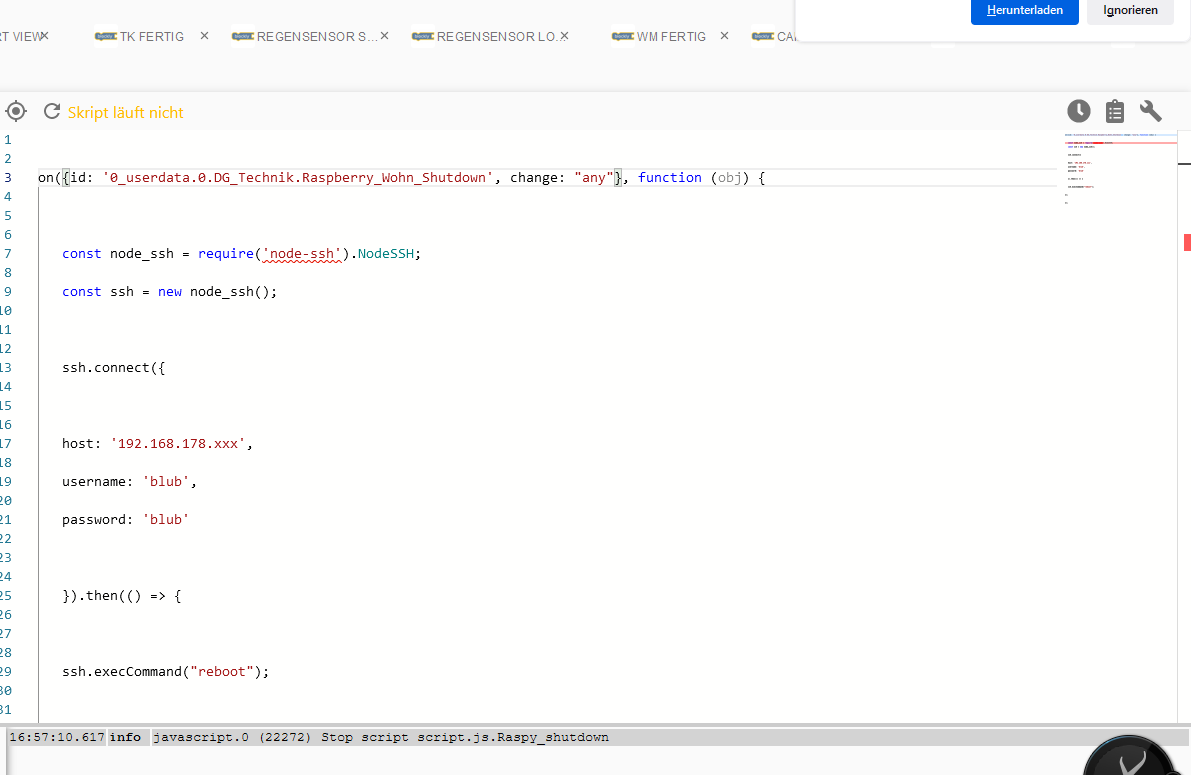The image size is (1191, 775).
Task: Click the 'info' log level label
Action: (125, 737)
